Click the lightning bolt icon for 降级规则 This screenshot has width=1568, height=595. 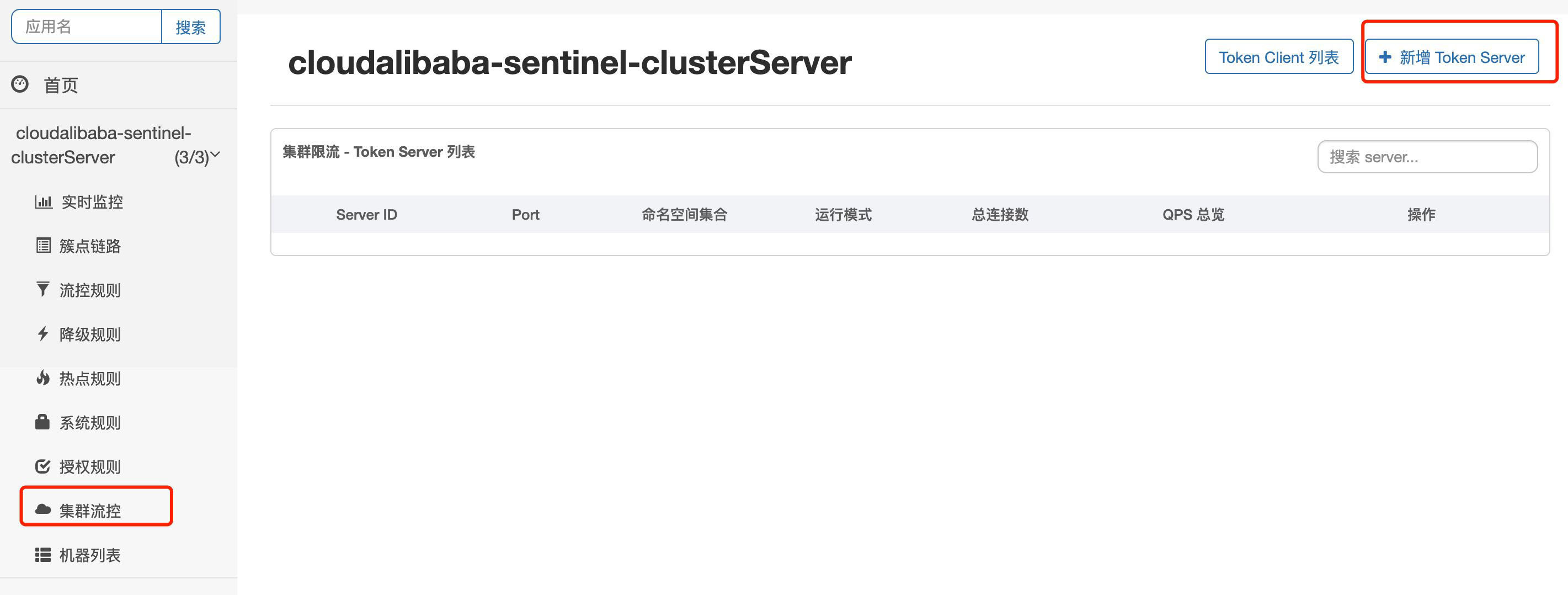pyautogui.click(x=42, y=334)
